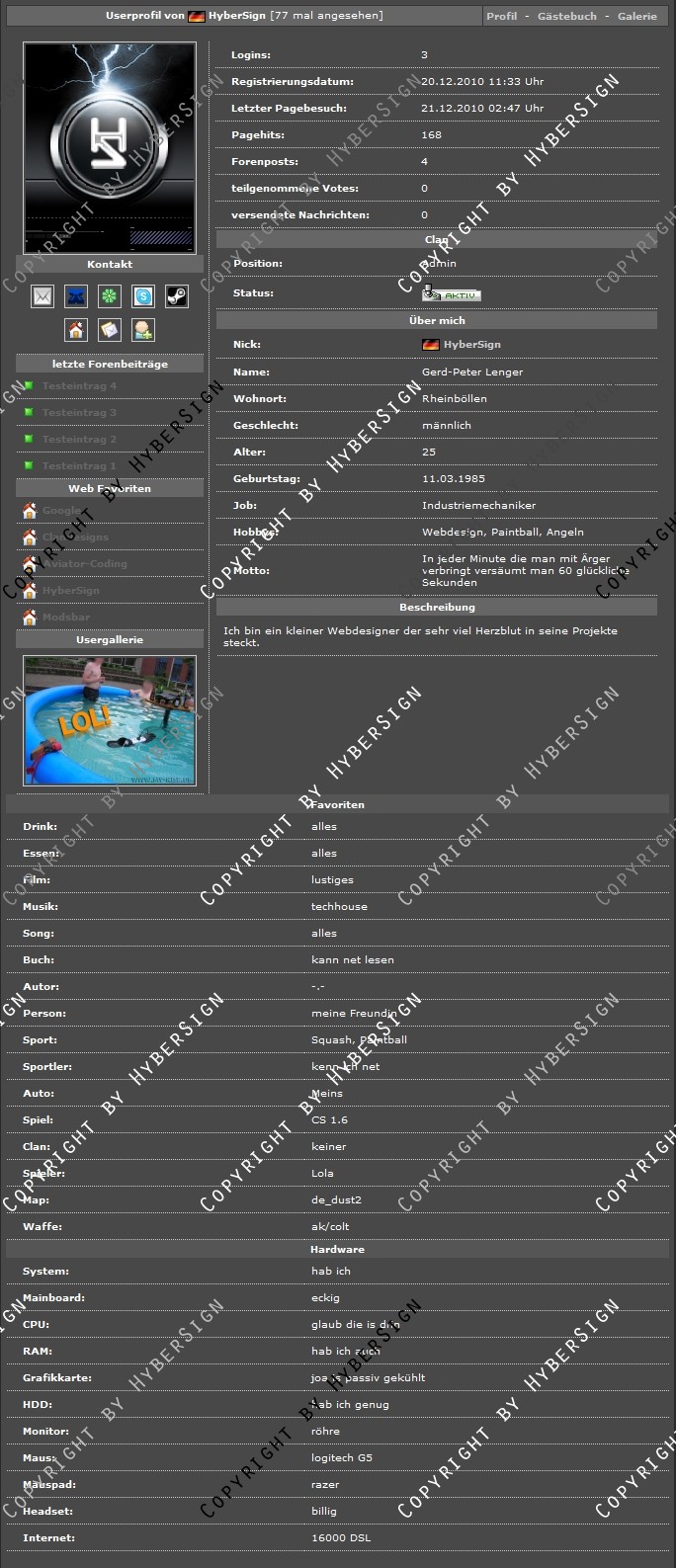Open forum post Testeintrag 1
This screenshot has height=1568, width=676.
79,466
